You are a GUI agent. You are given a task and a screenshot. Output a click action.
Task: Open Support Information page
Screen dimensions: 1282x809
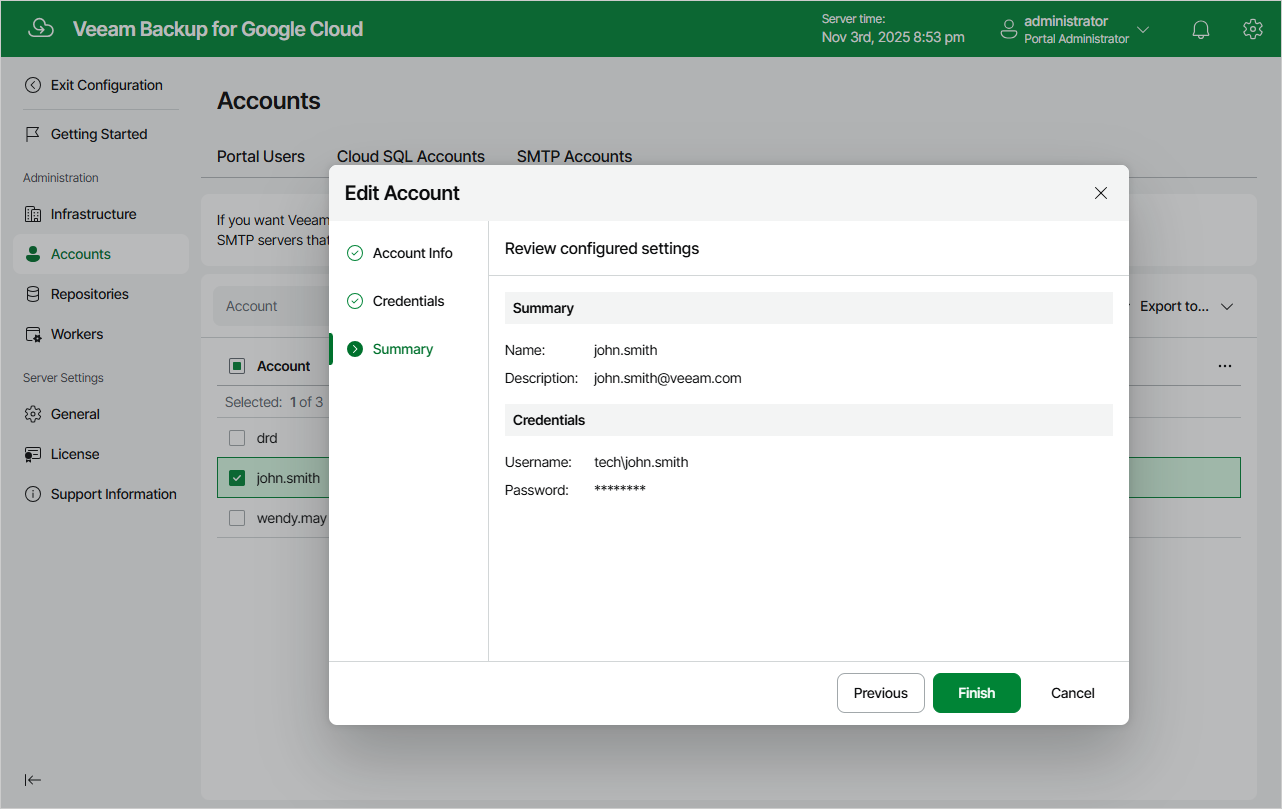click(x=114, y=494)
